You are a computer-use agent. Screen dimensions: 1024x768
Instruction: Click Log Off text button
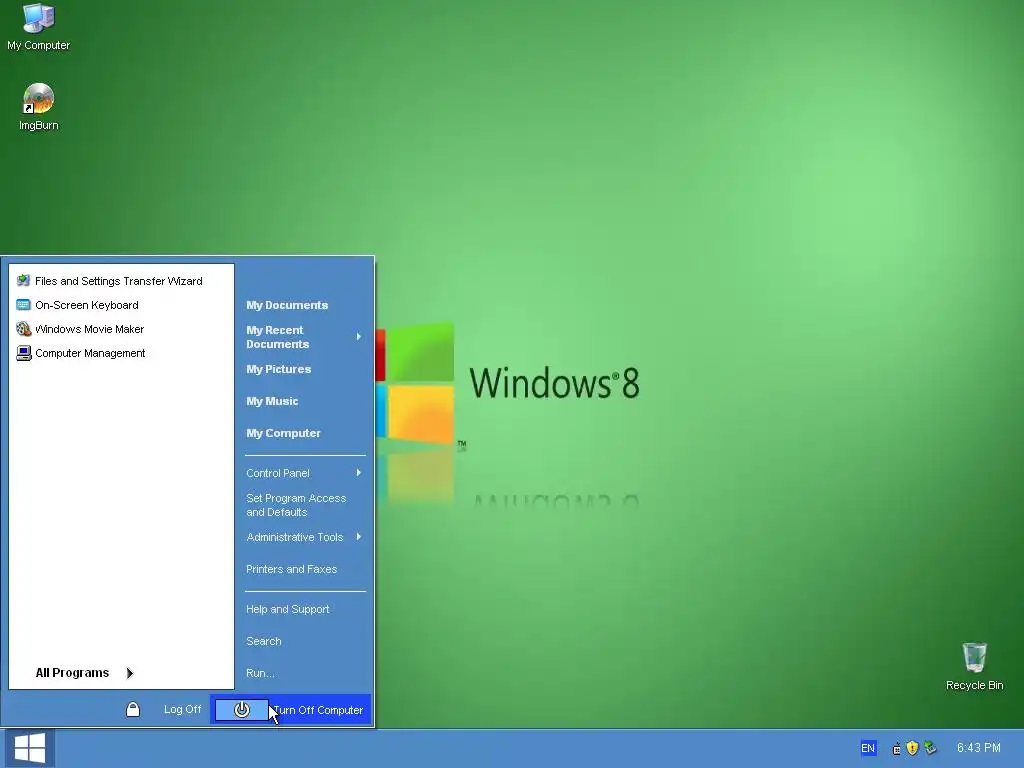coord(182,709)
